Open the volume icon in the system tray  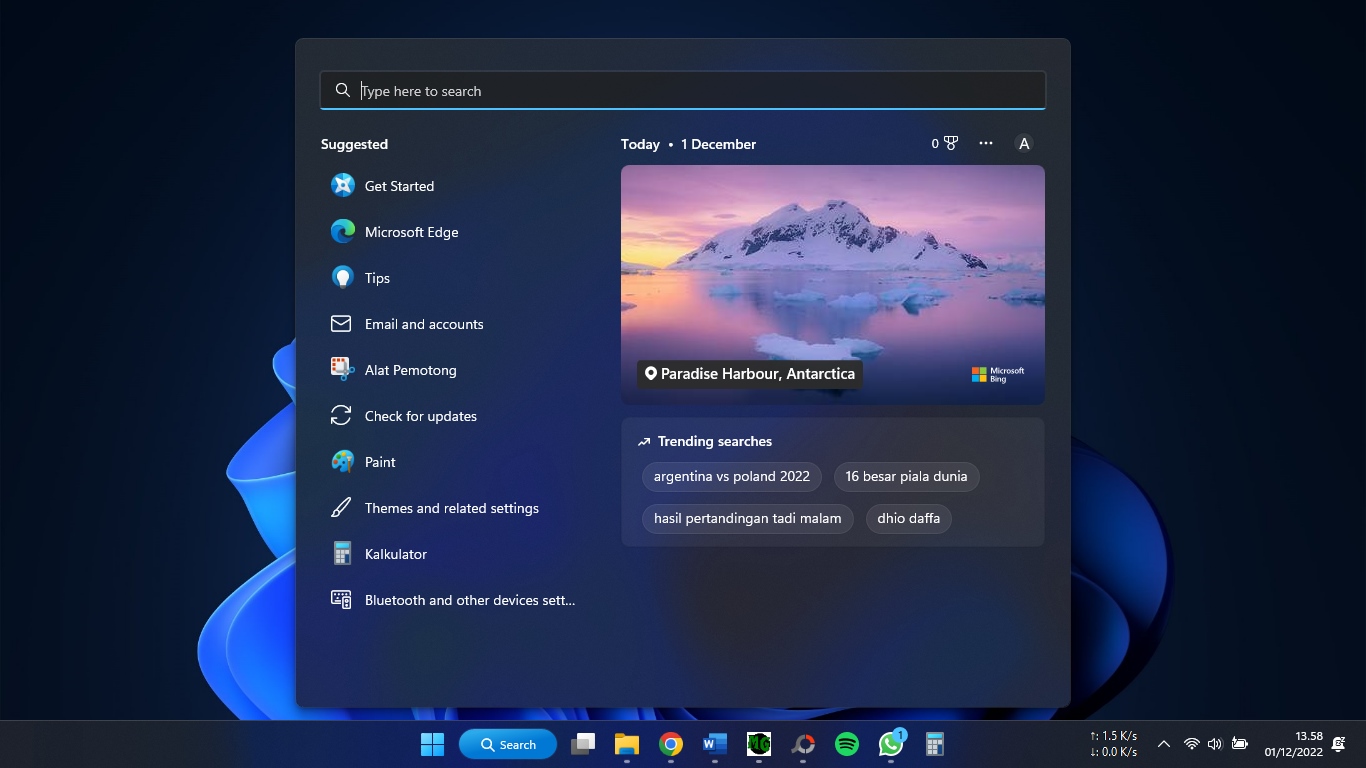click(x=1214, y=744)
